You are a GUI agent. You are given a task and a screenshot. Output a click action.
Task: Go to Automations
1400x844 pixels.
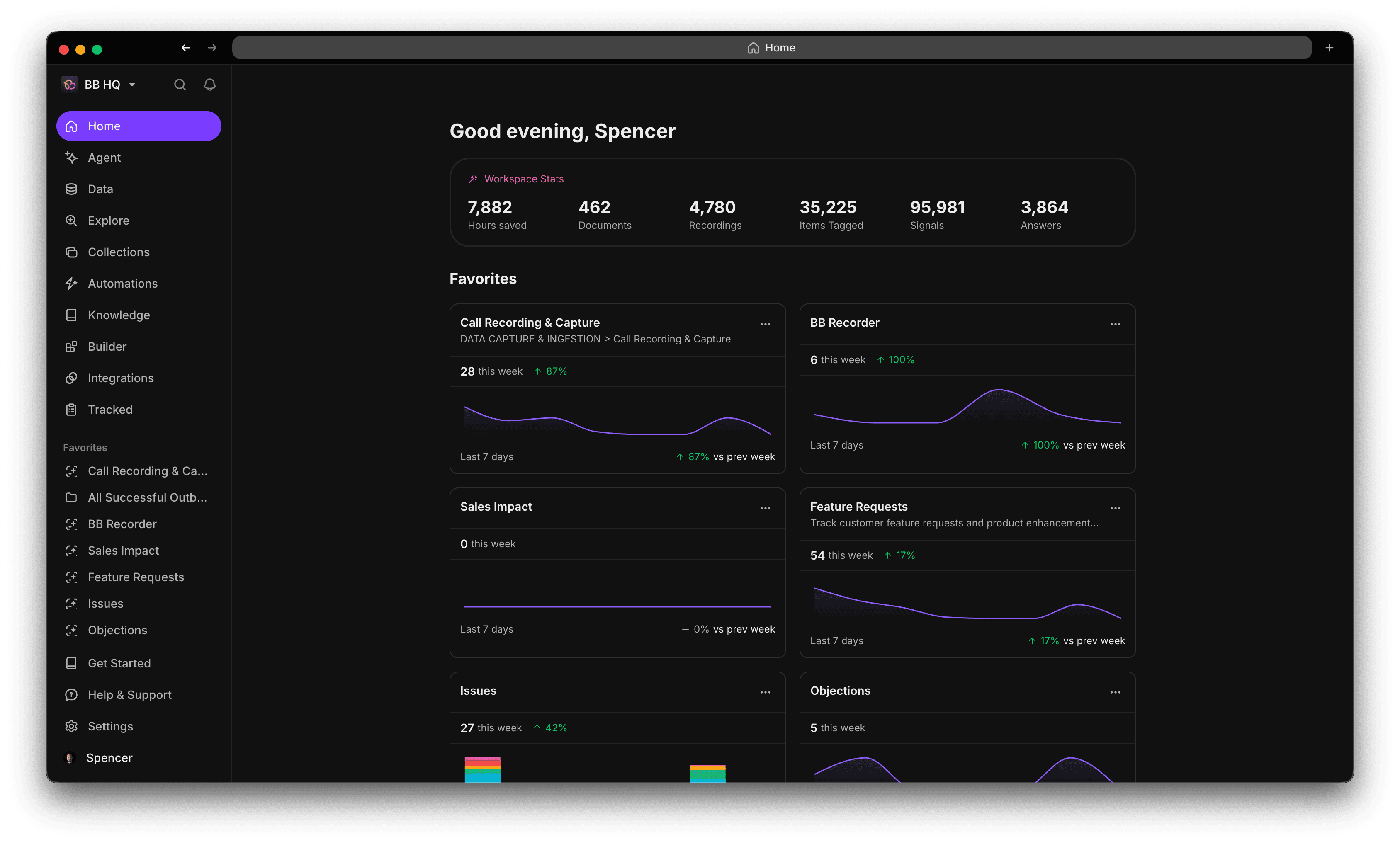tap(139, 284)
